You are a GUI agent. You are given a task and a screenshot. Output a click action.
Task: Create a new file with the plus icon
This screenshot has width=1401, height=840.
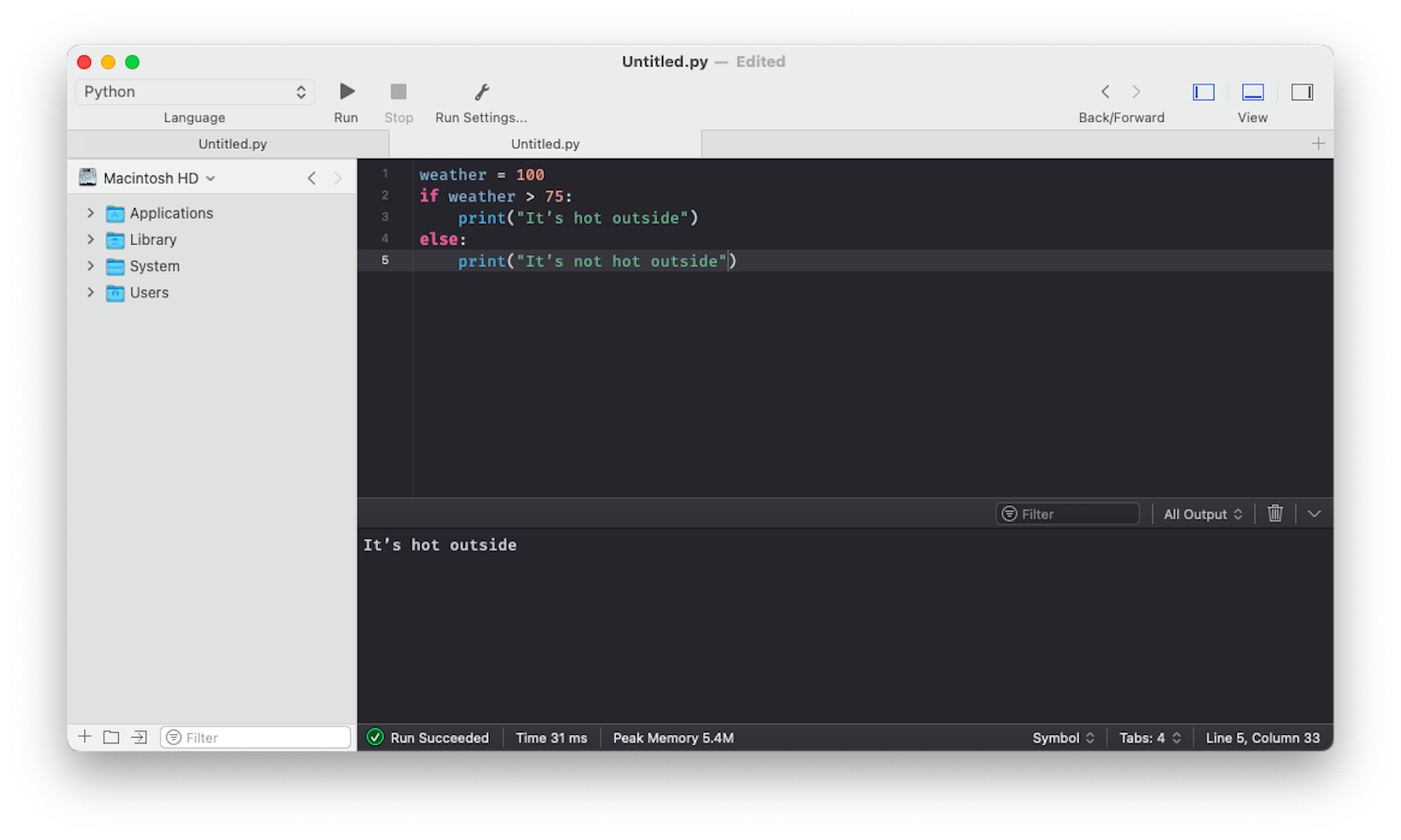tap(83, 737)
